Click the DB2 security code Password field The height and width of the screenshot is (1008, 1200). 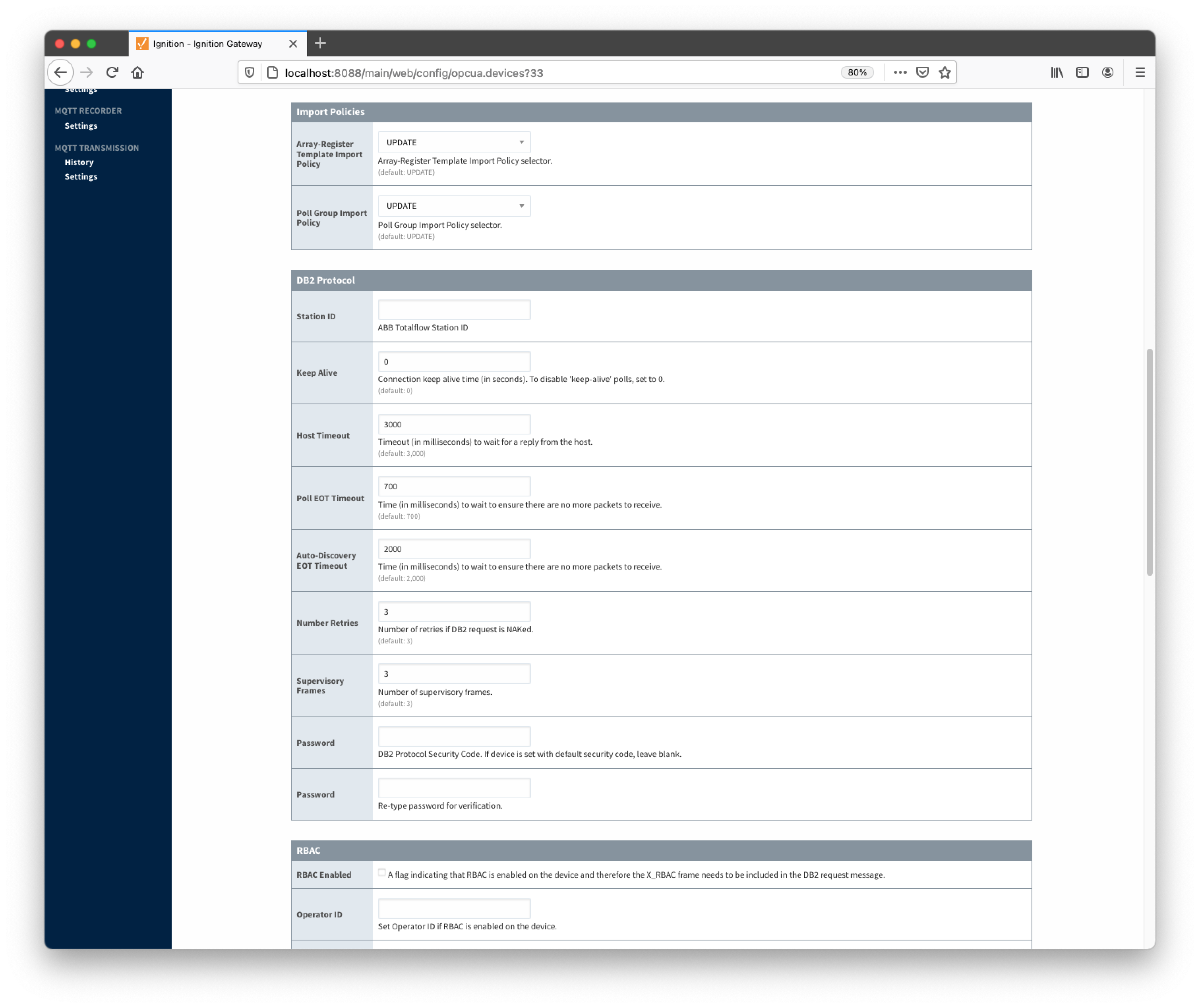click(x=454, y=737)
